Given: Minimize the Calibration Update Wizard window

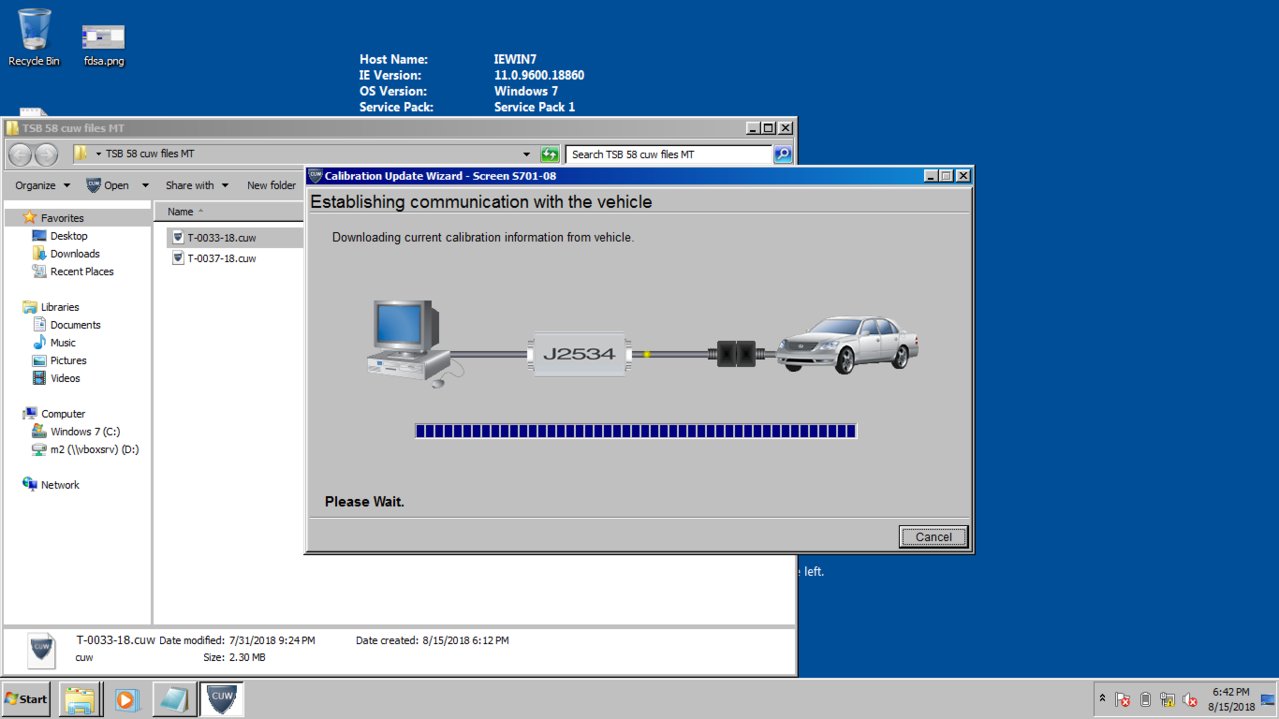Looking at the screenshot, I should pos(931,176).
